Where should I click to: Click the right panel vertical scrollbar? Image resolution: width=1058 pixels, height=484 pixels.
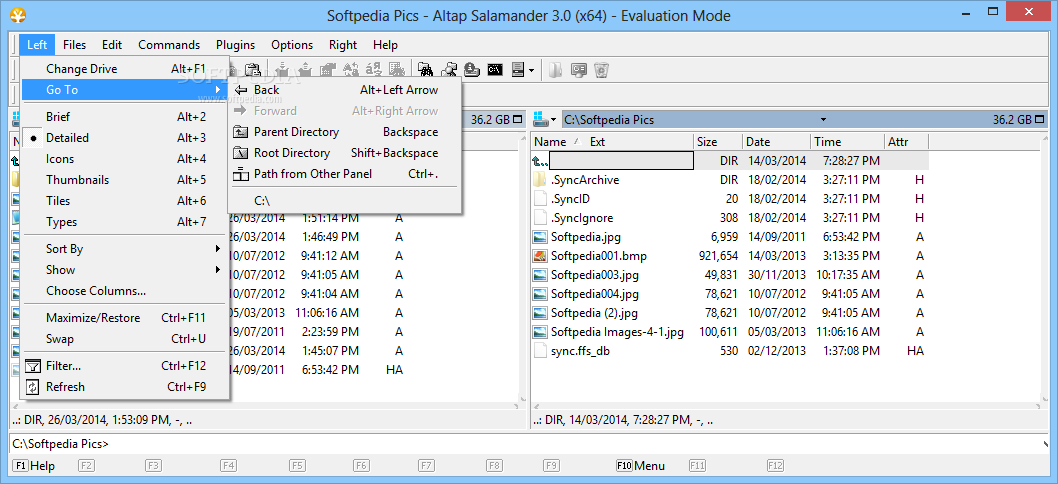click(x=1043, y=270)
